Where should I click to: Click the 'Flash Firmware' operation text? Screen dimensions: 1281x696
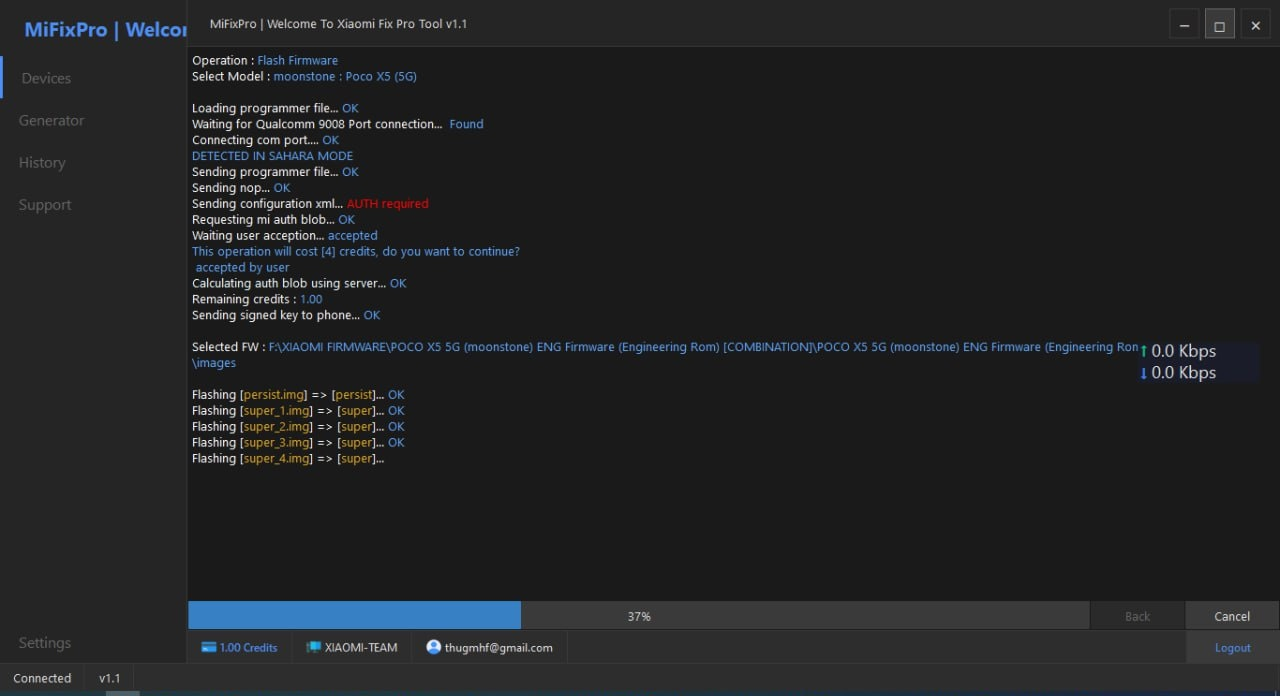click(x=298, y=60)
